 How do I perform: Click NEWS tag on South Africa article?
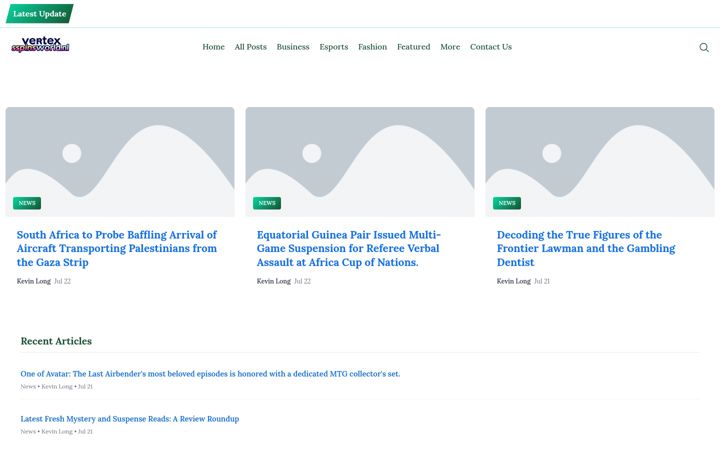27,203
